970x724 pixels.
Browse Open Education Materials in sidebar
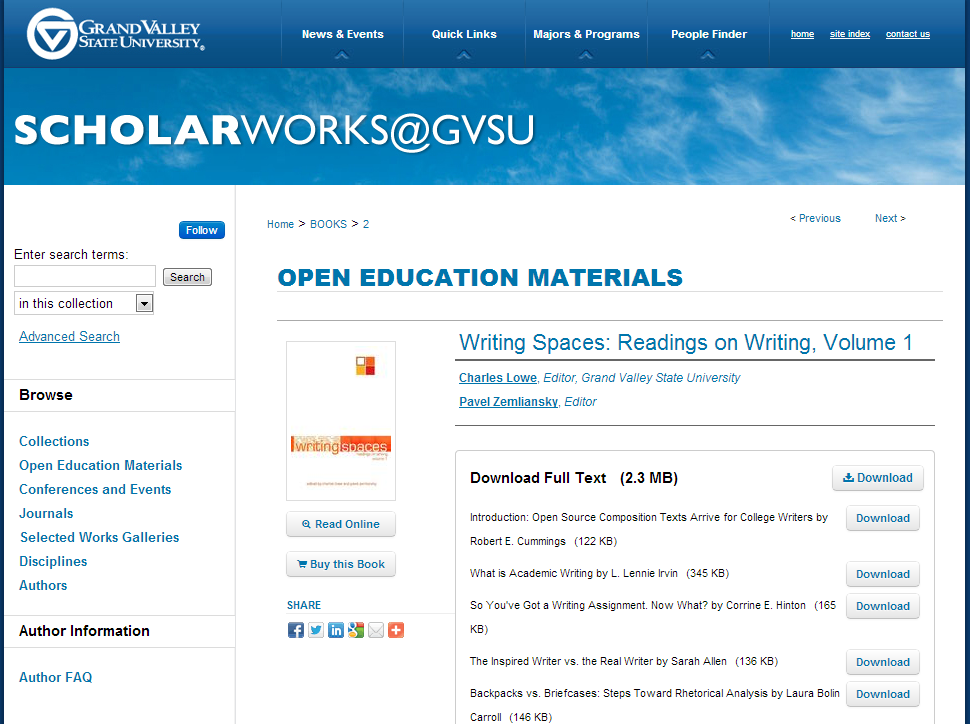tap(101, 465)
